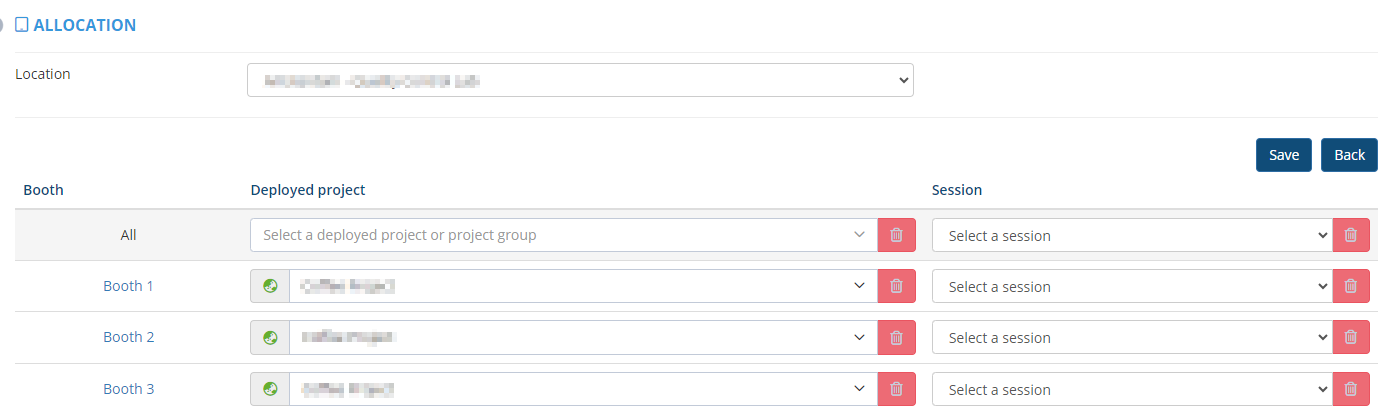Click the Save button
1381x413 pixels.
[x=1284, y=155]
